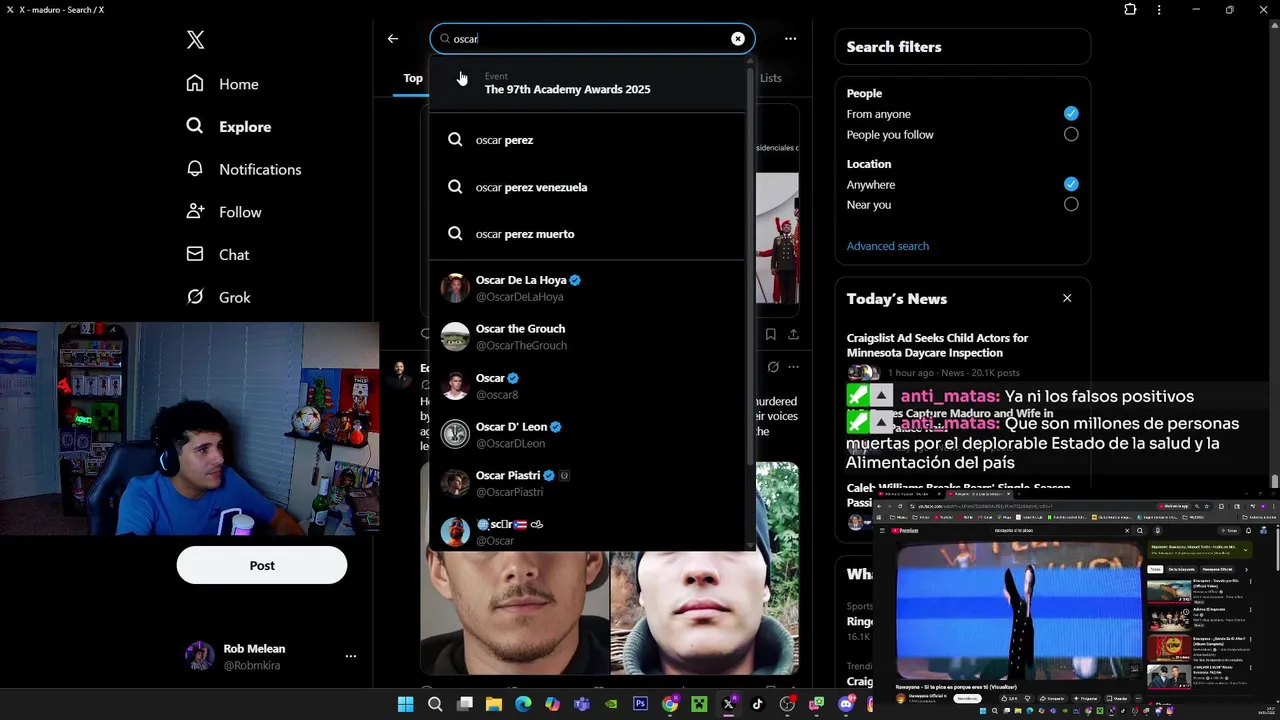
Task: Open the Chat inbox
Action: (217, 255)
